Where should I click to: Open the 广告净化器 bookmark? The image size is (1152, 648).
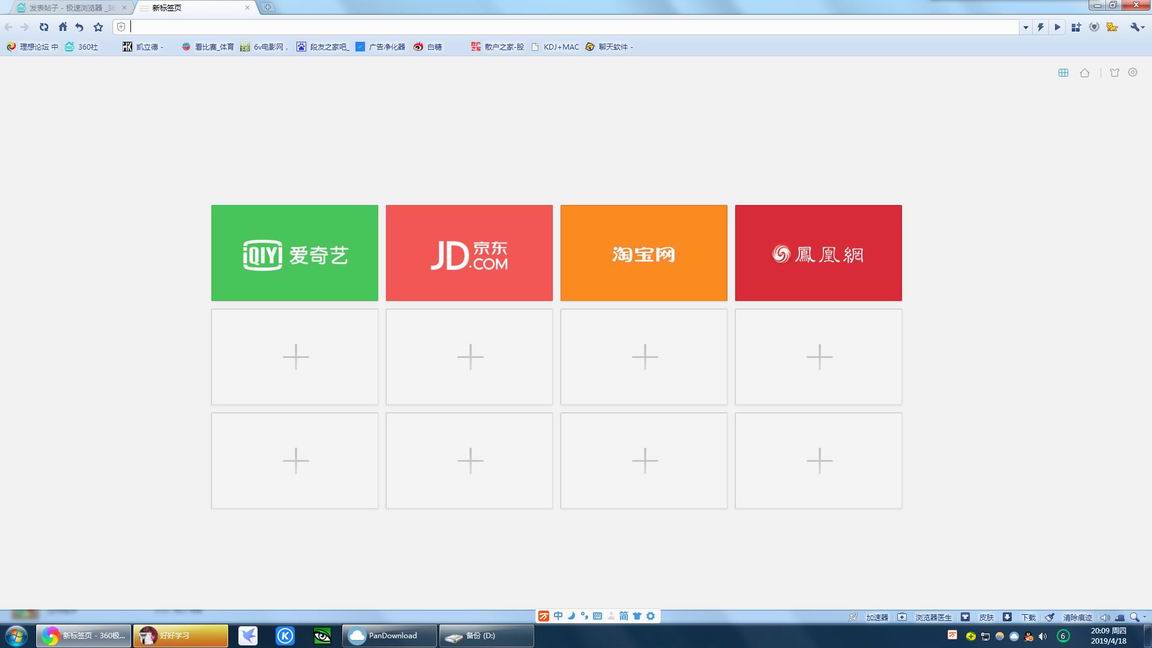click(380, 46)
